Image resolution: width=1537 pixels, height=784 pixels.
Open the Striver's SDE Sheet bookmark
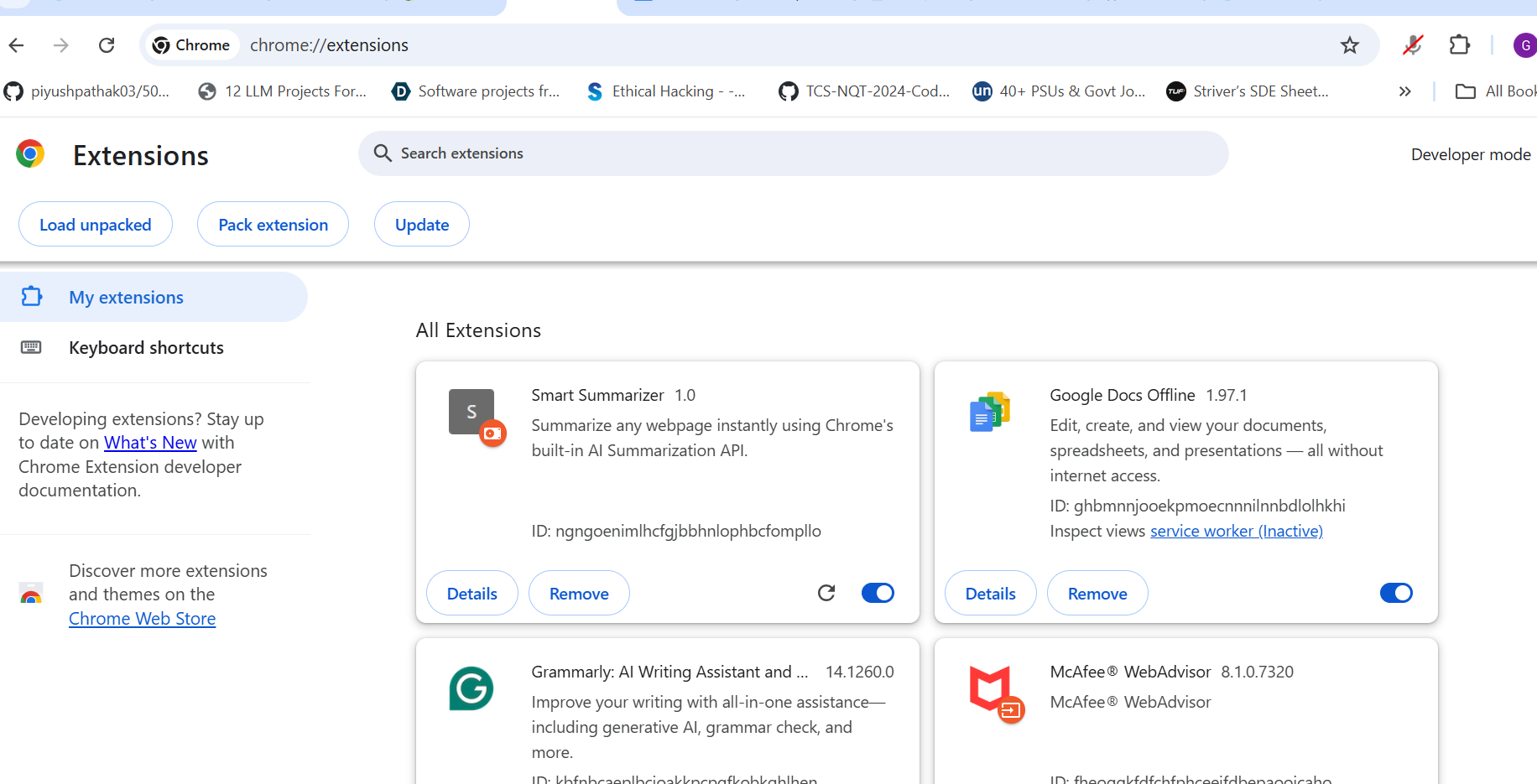1248,91
